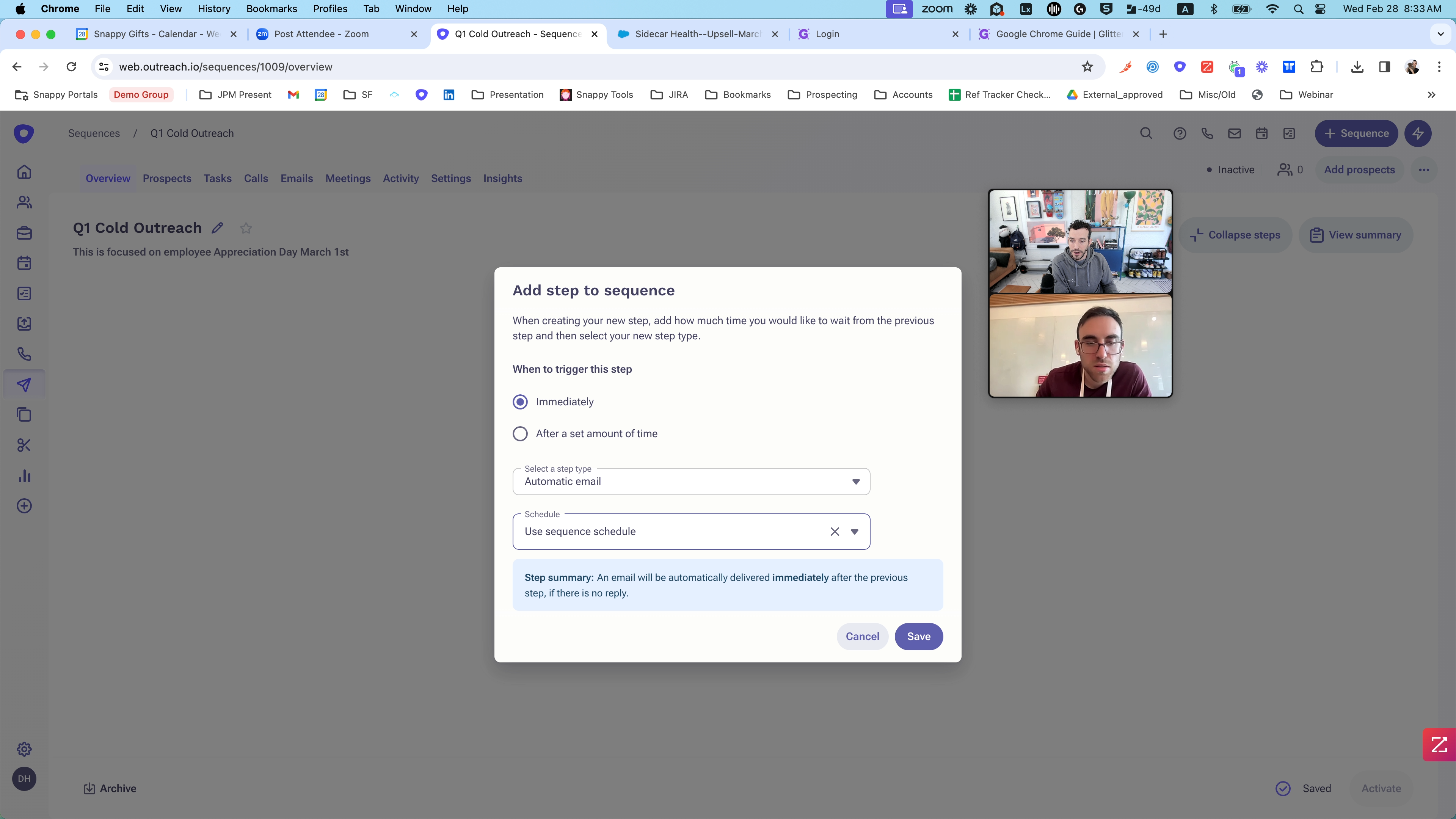Open the Templates copy icon in sidebar
1456x819 pixels.
24,415
